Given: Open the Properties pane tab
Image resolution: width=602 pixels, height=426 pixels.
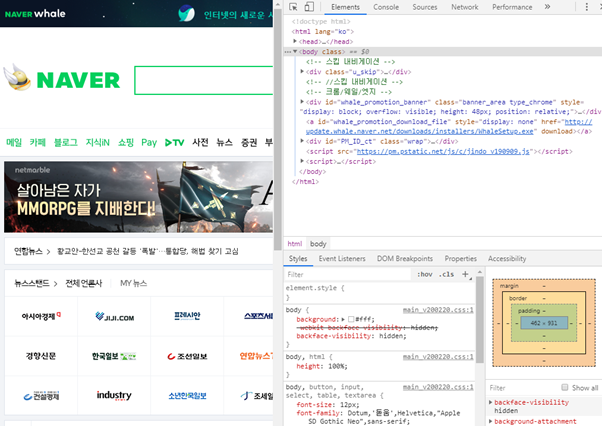Looking at the screenshot, I should click(x=460, y=259).
